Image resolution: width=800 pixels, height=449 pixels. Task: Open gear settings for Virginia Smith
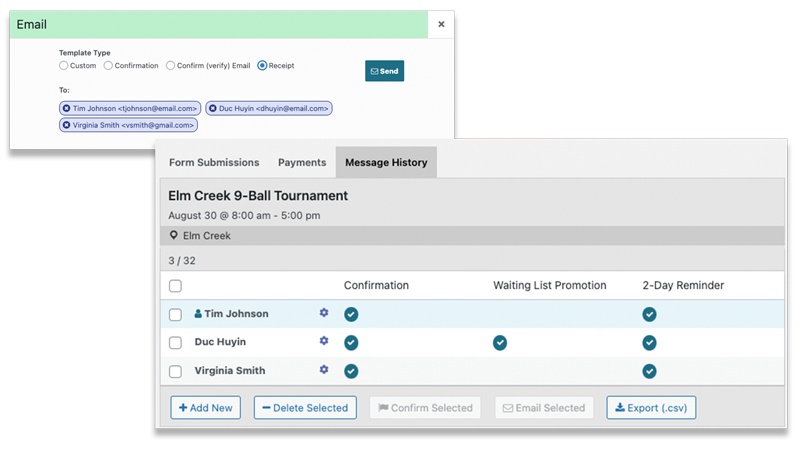[323, 370]
